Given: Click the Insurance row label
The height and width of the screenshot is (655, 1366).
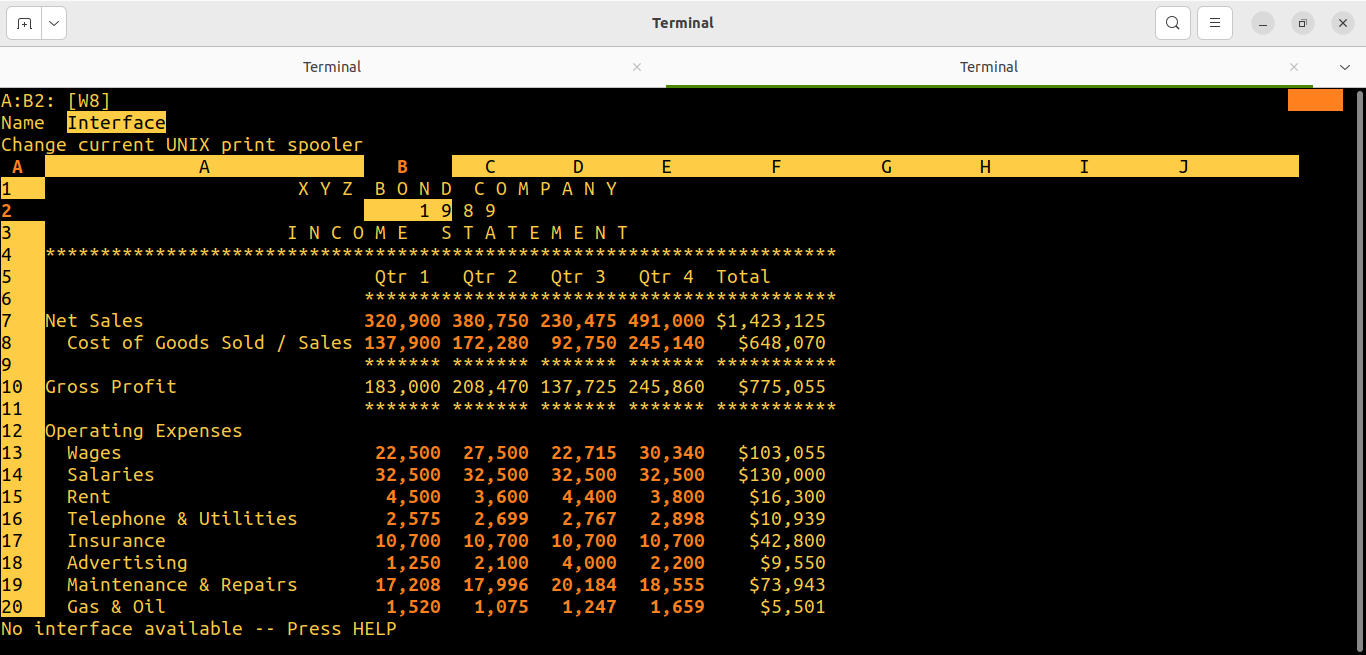Looking at the screenshot, I should click(116, 541).
